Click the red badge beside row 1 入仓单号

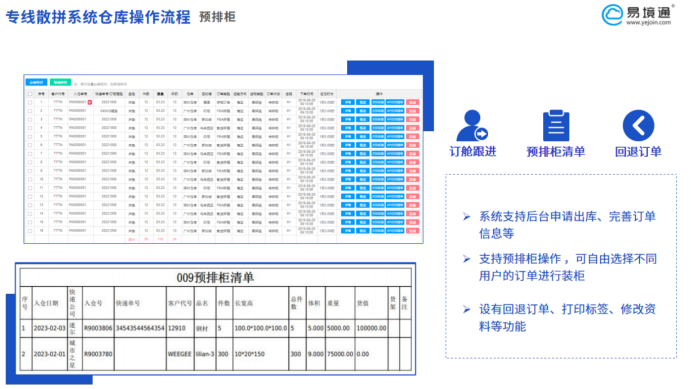click(89, 102)
